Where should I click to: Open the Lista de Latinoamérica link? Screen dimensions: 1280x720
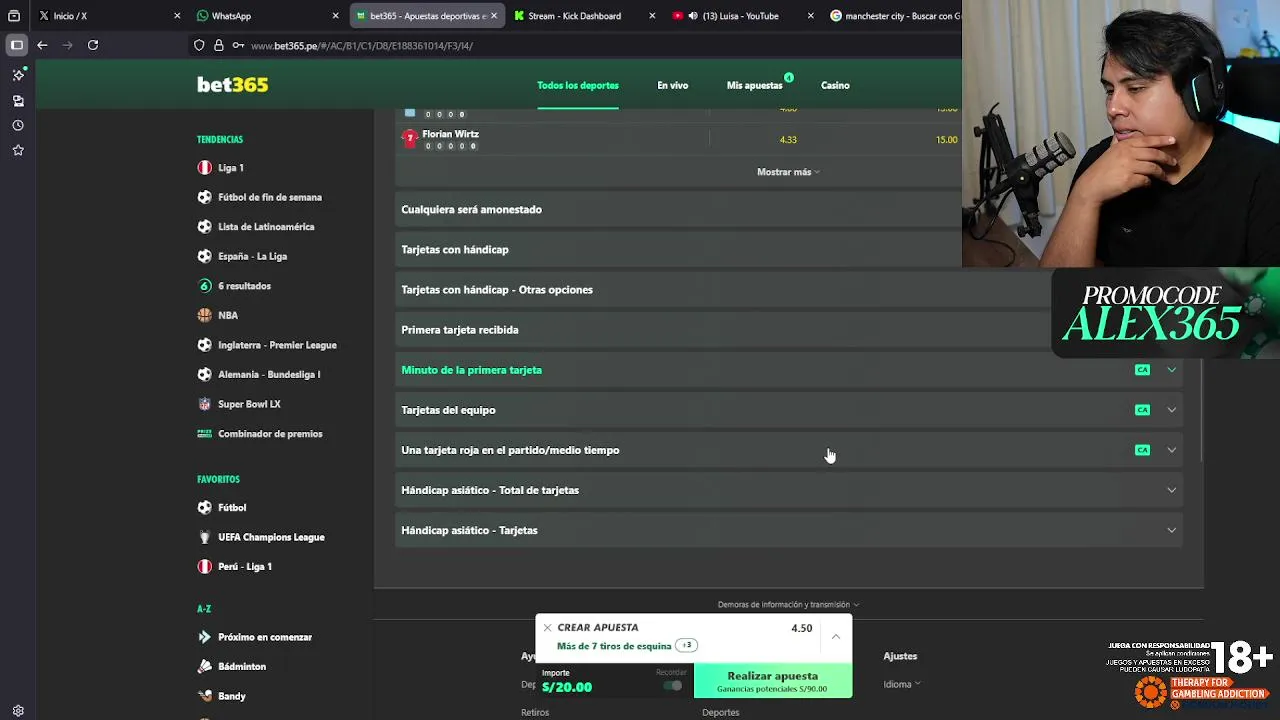pyautogui.click(x=266, y=227)
